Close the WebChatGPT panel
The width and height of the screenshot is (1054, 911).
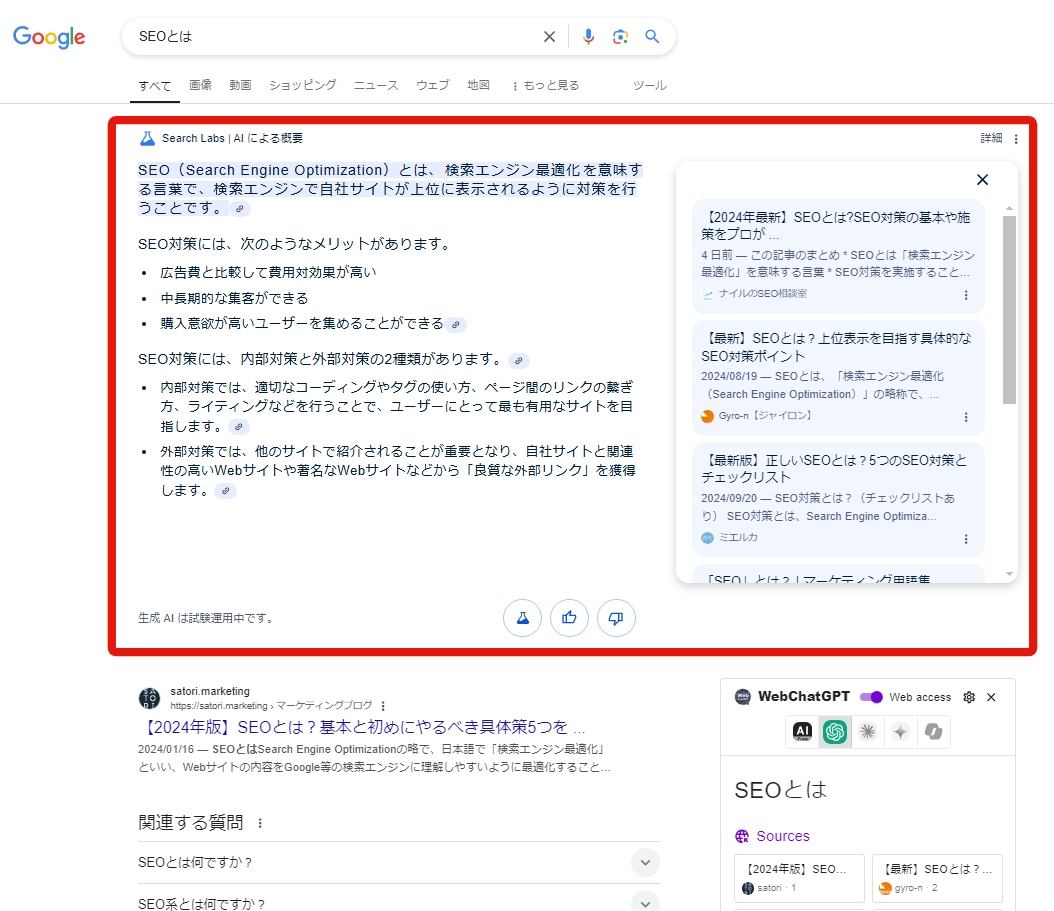pos(991,697)
